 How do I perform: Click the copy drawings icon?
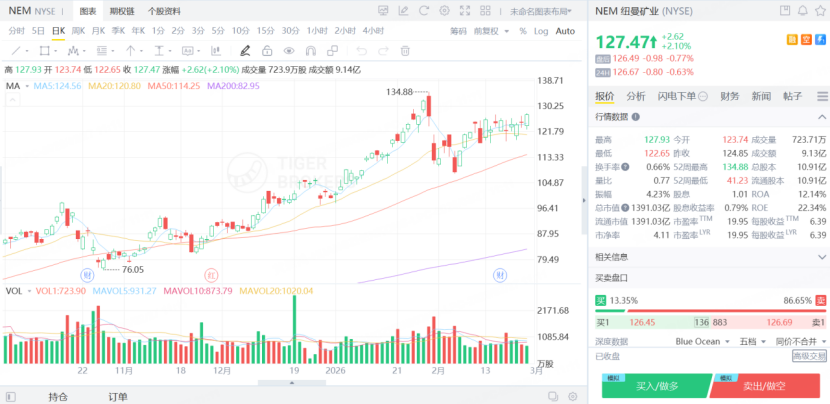click(x=332, y=51)
